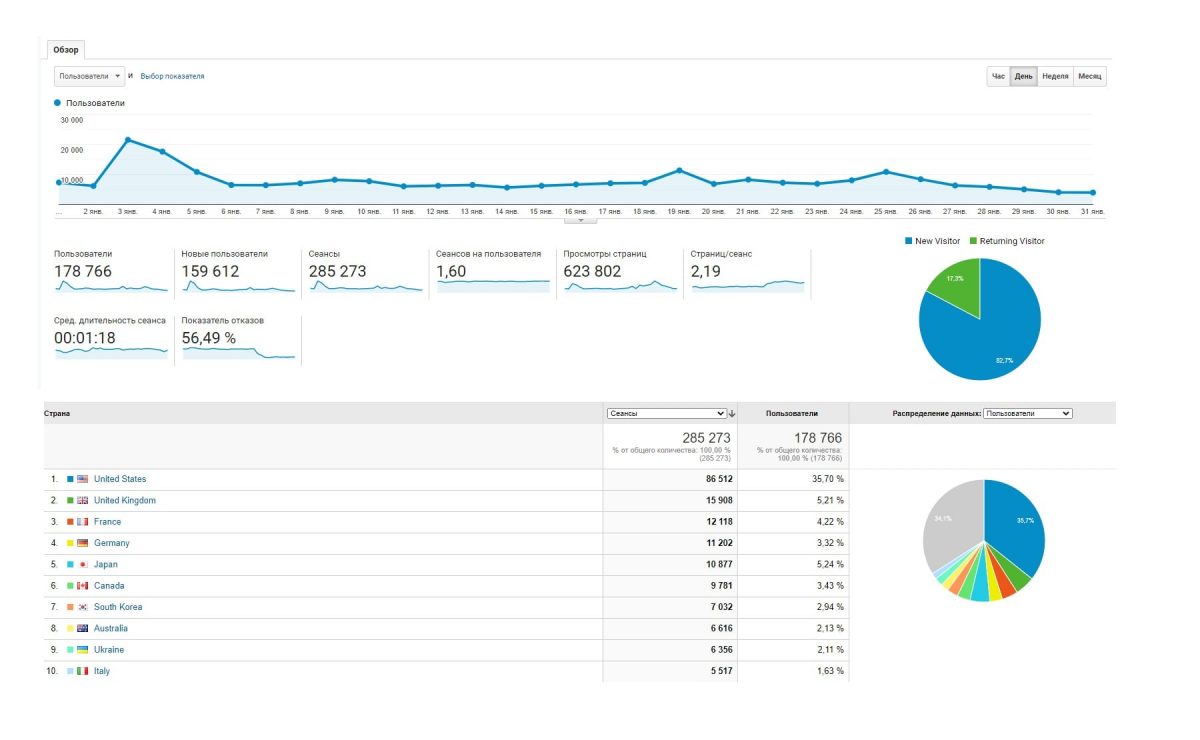
Task: Select the Обзор tab
Action: coord(66,50)
